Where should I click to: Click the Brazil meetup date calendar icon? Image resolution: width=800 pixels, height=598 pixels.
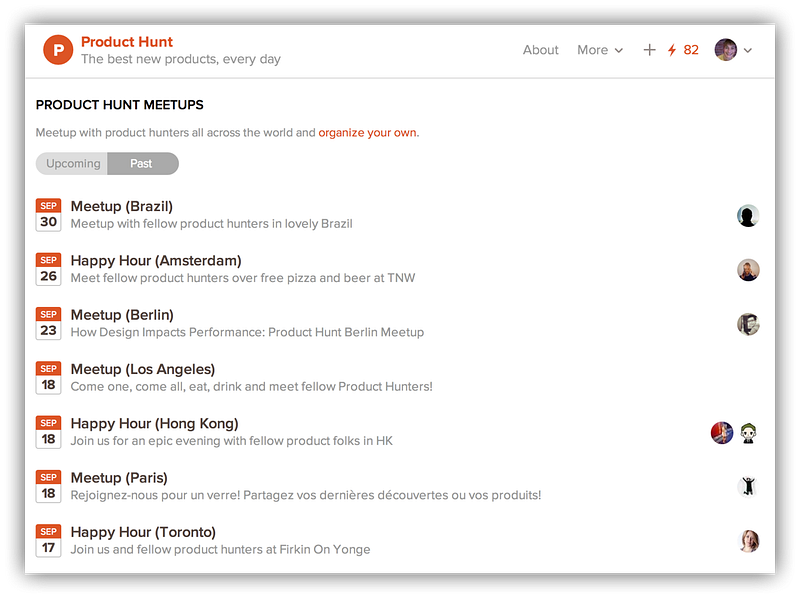pyautogui.click(x=48, y=215)
